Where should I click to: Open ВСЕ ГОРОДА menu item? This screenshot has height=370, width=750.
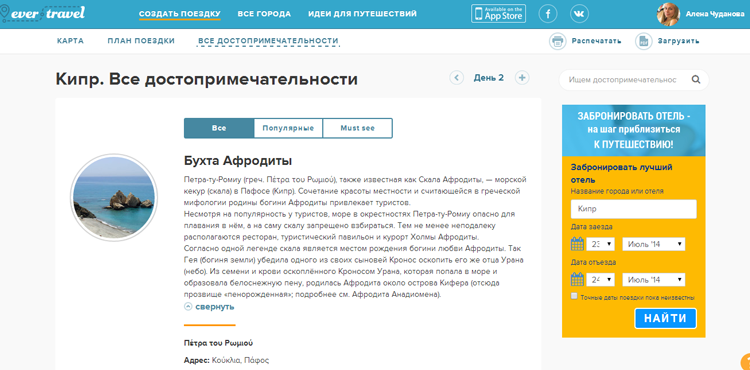point(264,14)
